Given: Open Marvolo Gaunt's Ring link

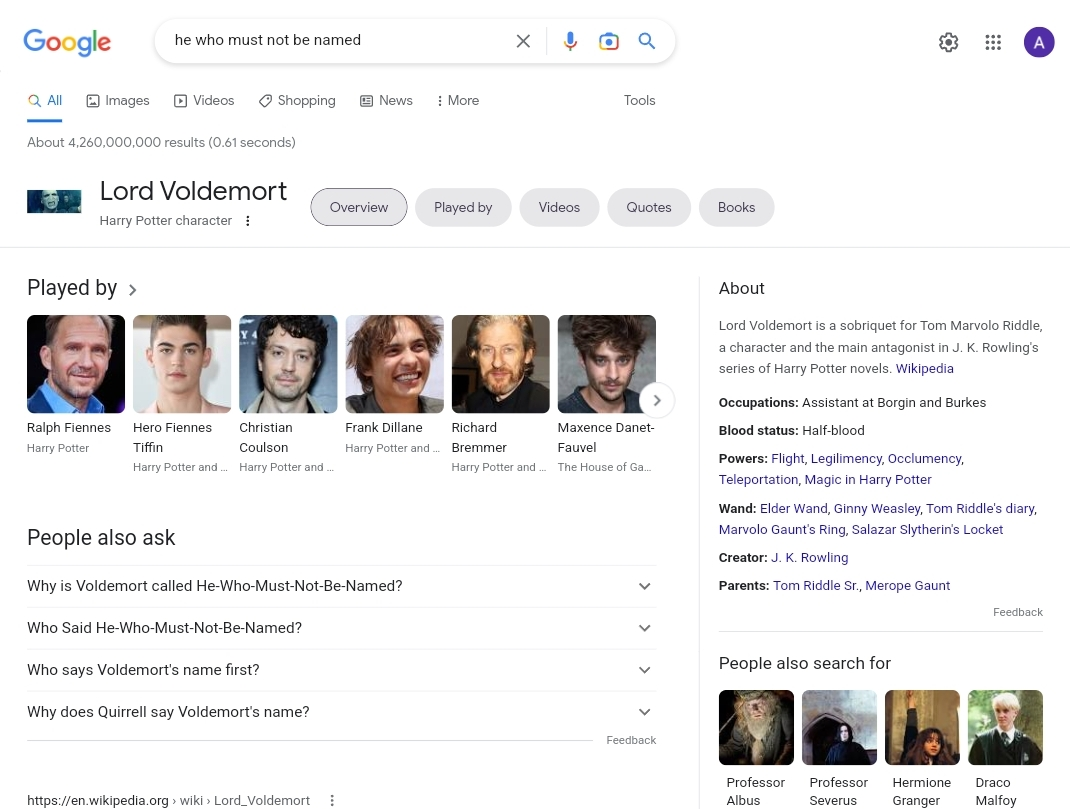Looking at the screenshot, I should click(x=782, y=529).
